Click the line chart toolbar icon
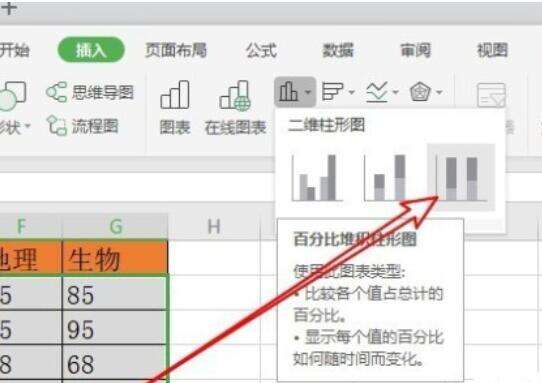542x383 pixels. 377,92
